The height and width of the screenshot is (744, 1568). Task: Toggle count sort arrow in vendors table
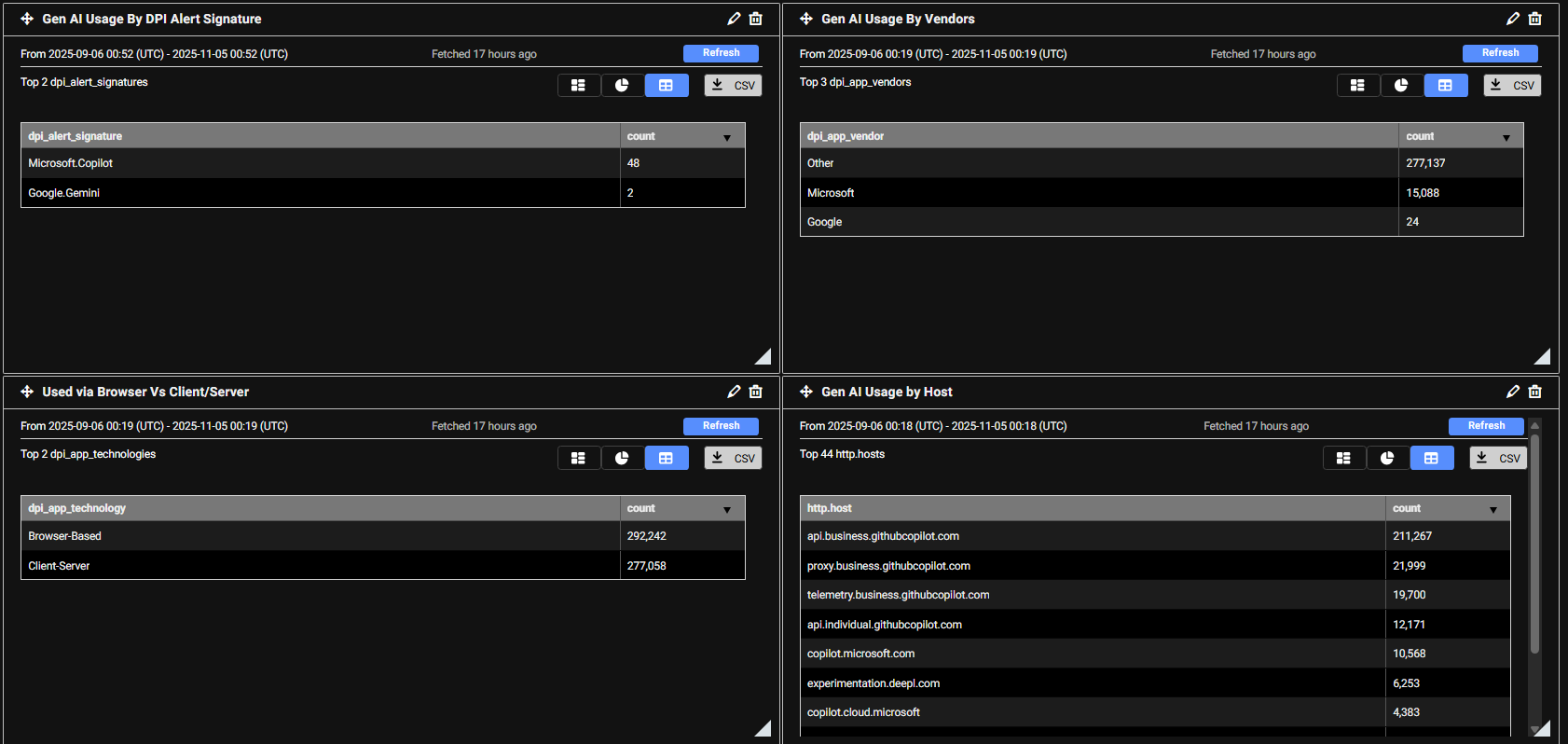point(1506,138)
